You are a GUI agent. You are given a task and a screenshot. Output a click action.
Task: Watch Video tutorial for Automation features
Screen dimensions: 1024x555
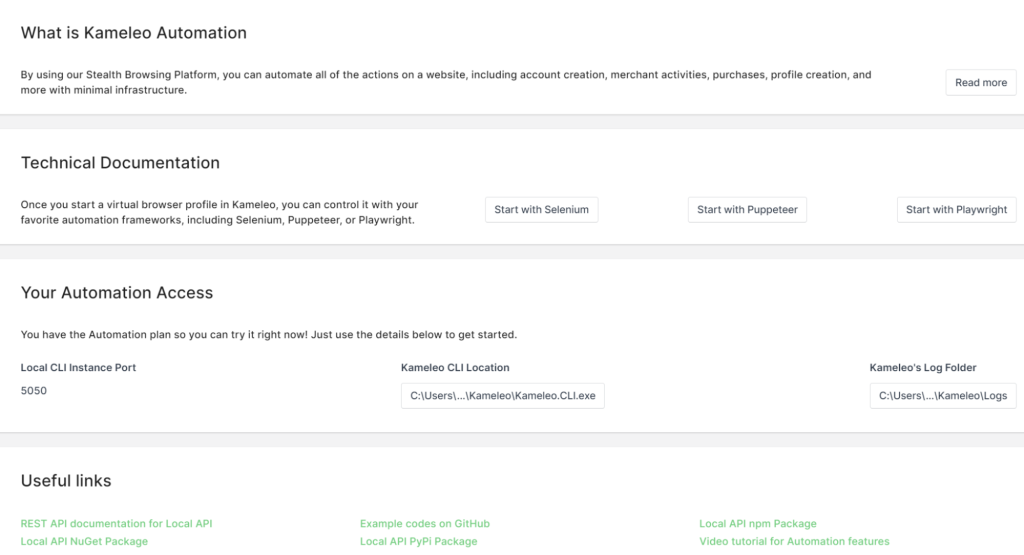pyautogui.click(x=794, y=541)
